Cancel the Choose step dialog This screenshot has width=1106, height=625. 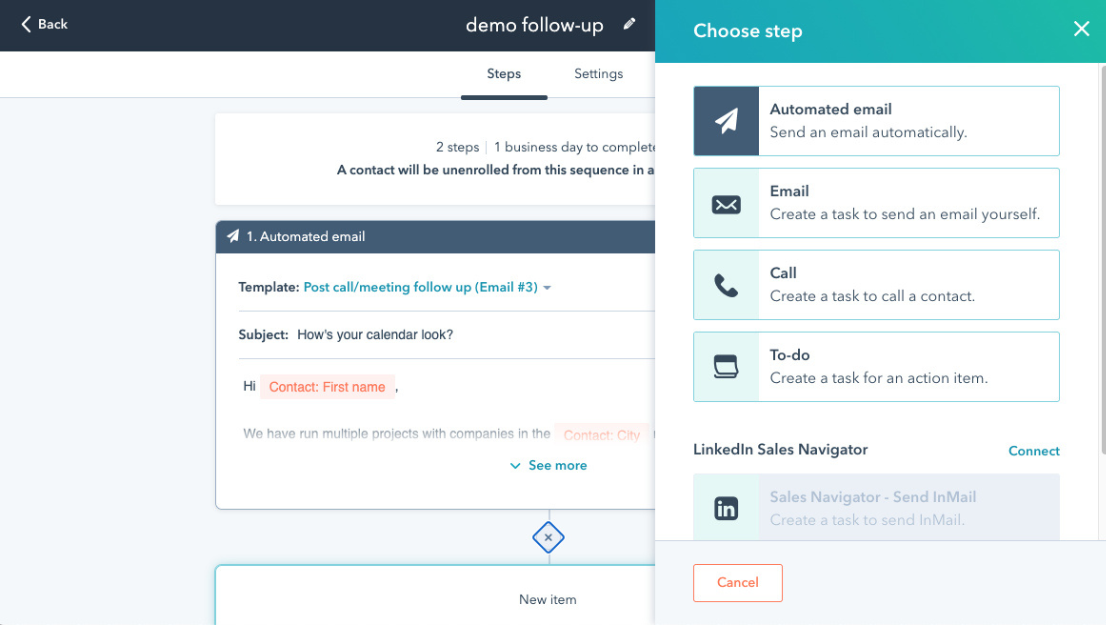click(737, 583)
